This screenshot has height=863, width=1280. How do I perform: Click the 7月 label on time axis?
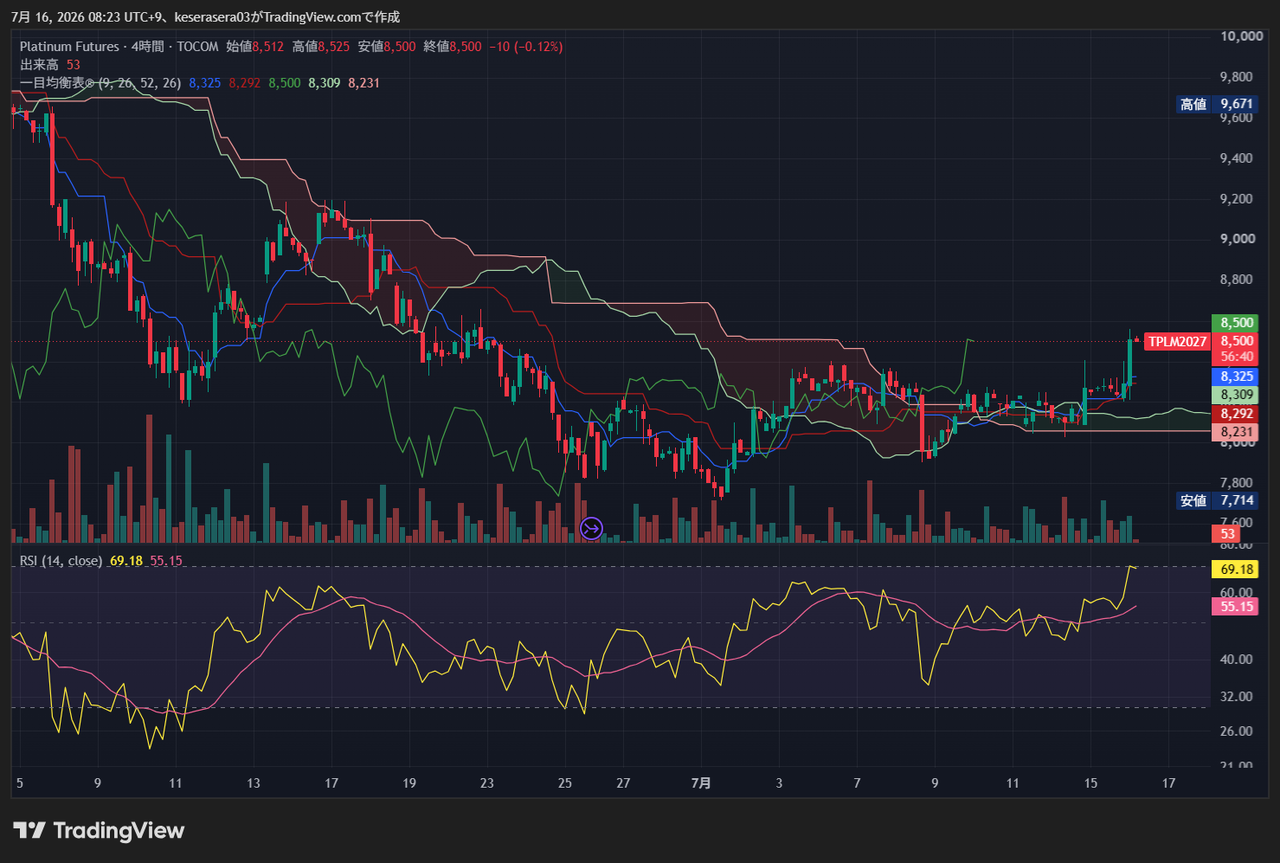coord(701,783)
